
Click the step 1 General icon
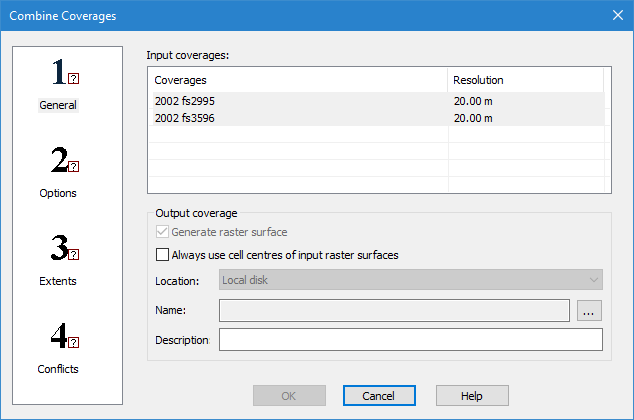64,73
